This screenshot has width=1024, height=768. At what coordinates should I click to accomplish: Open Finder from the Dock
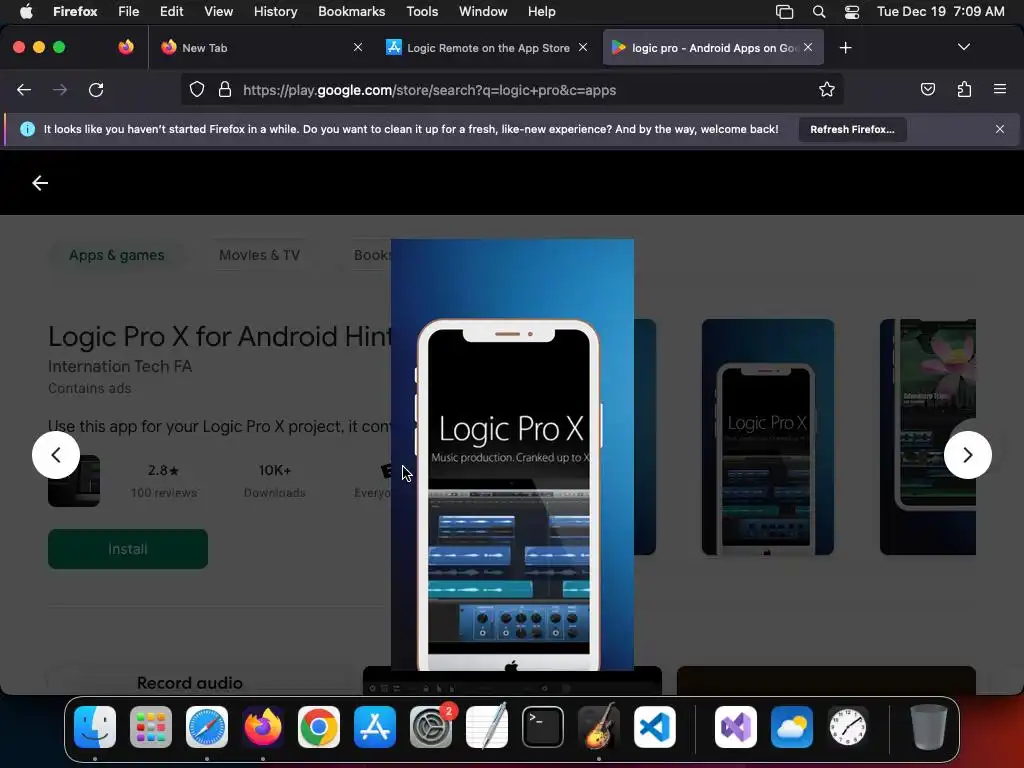95,727
